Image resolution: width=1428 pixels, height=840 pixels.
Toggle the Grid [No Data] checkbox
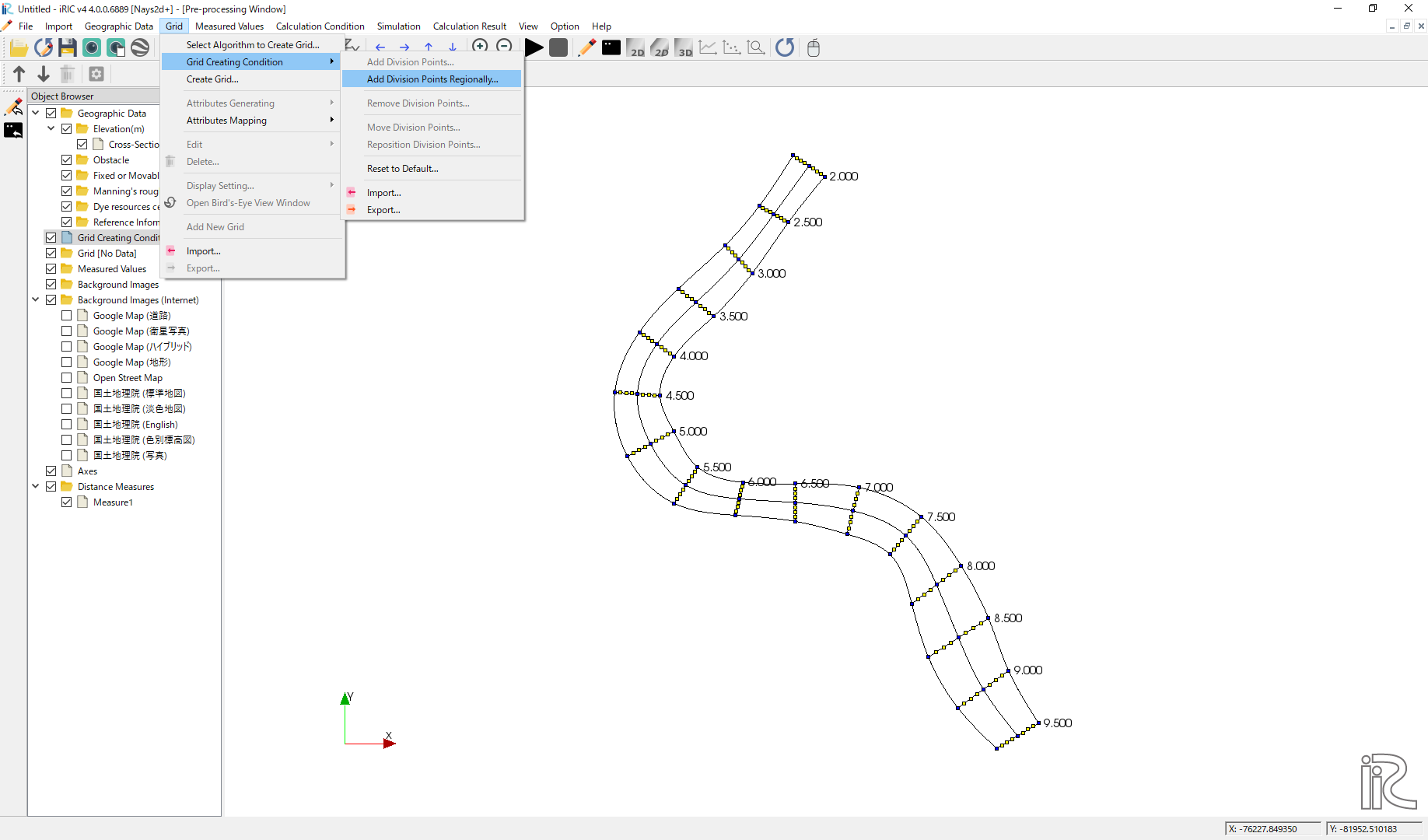(x=51, y=254)
